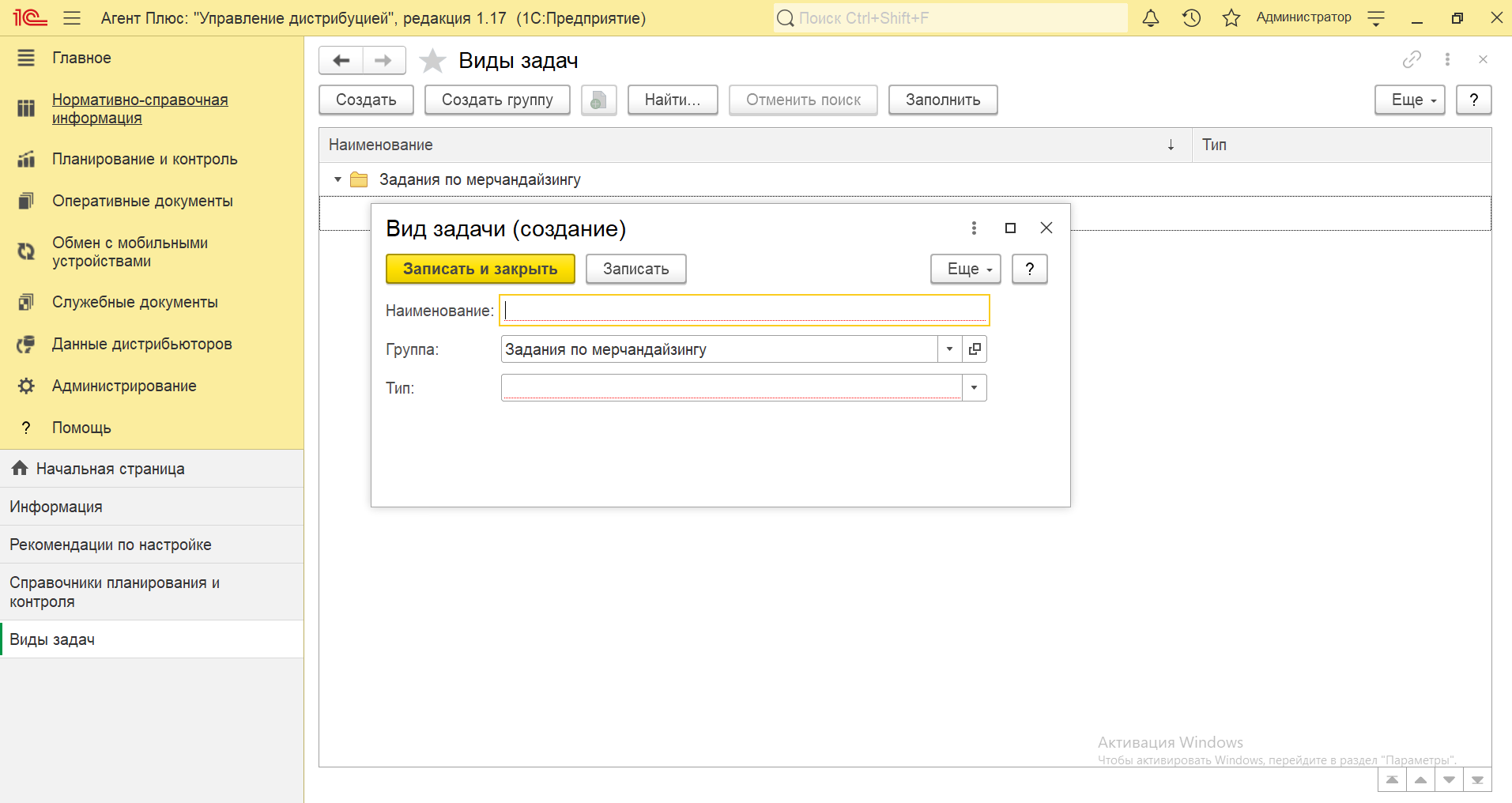Viewport: 1512px width, 803px height.
Task: Add Виды задач to favorites star
Action: [432, 61]
